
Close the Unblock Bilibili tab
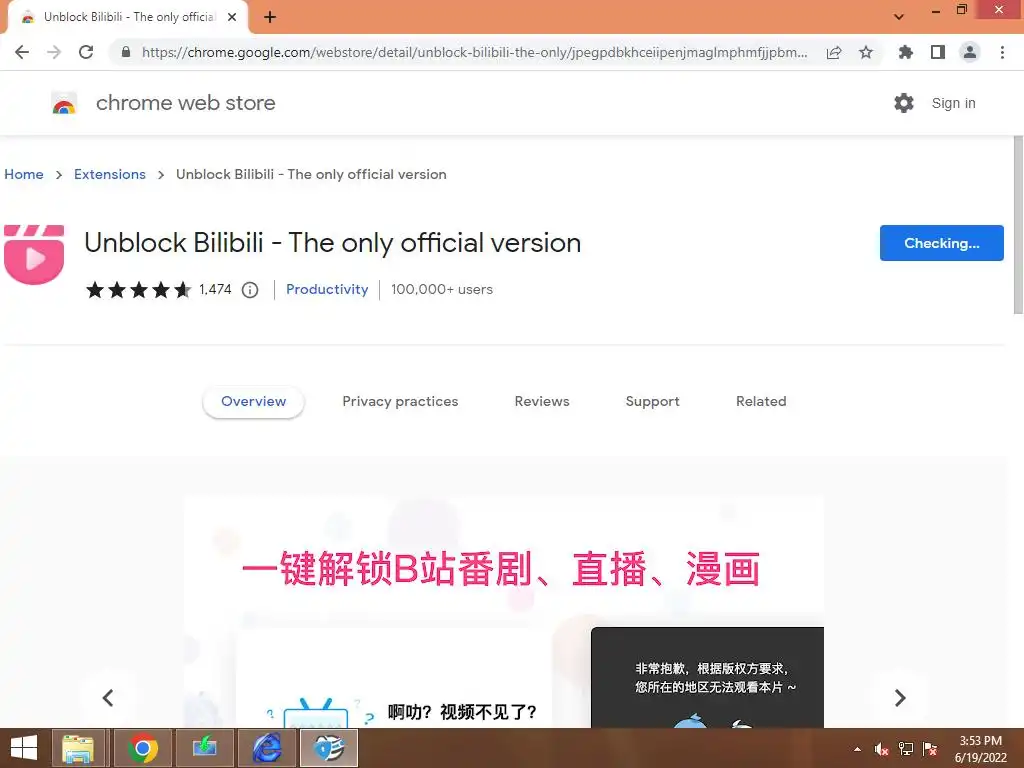click(x=232, y=17)
